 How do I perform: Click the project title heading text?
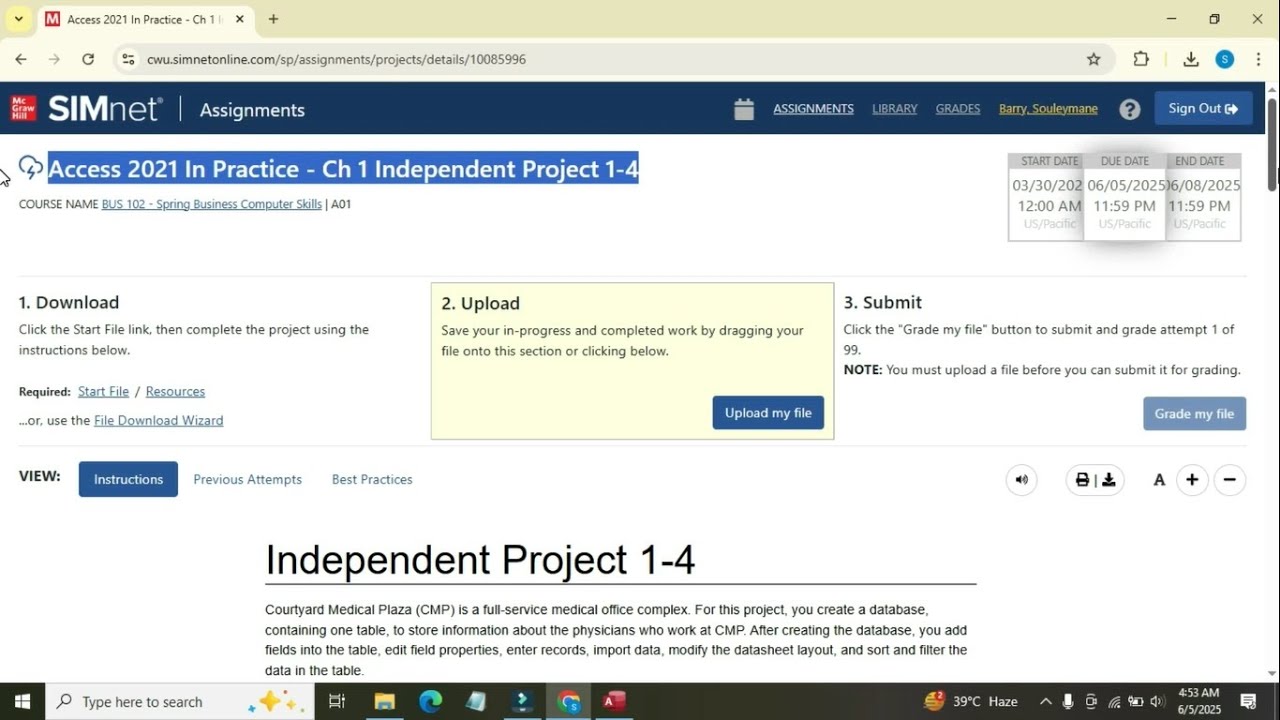pos(343,168)
